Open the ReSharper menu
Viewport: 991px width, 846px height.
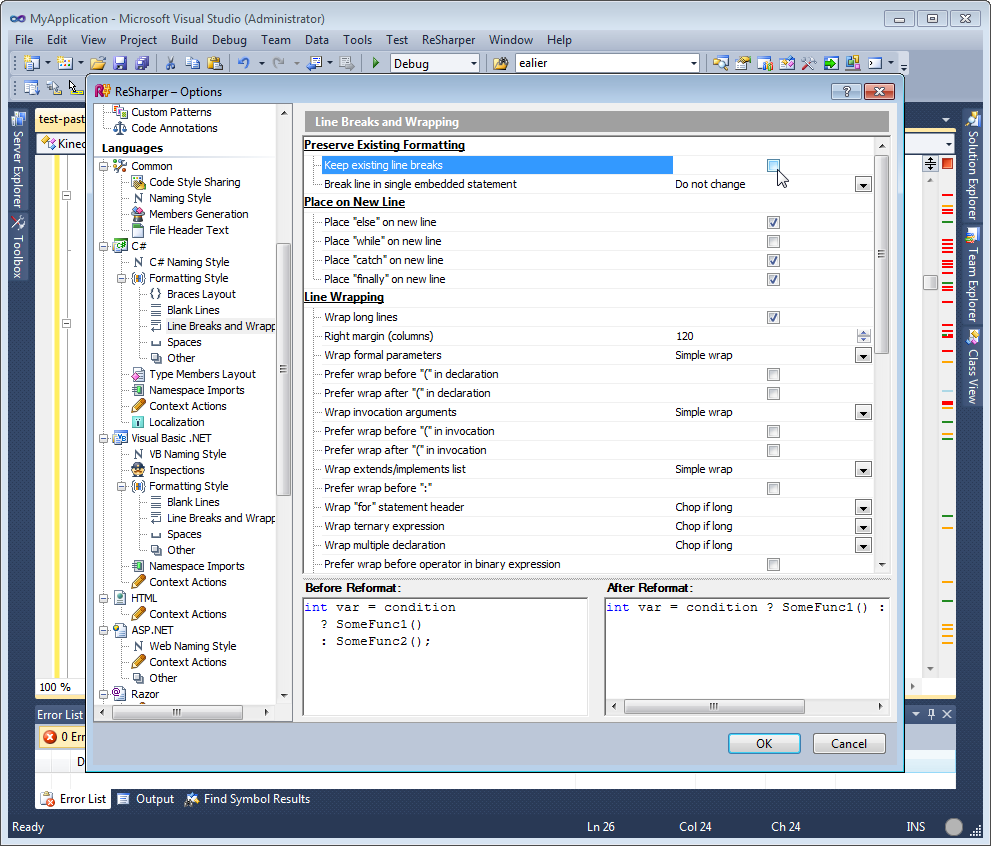448,40
